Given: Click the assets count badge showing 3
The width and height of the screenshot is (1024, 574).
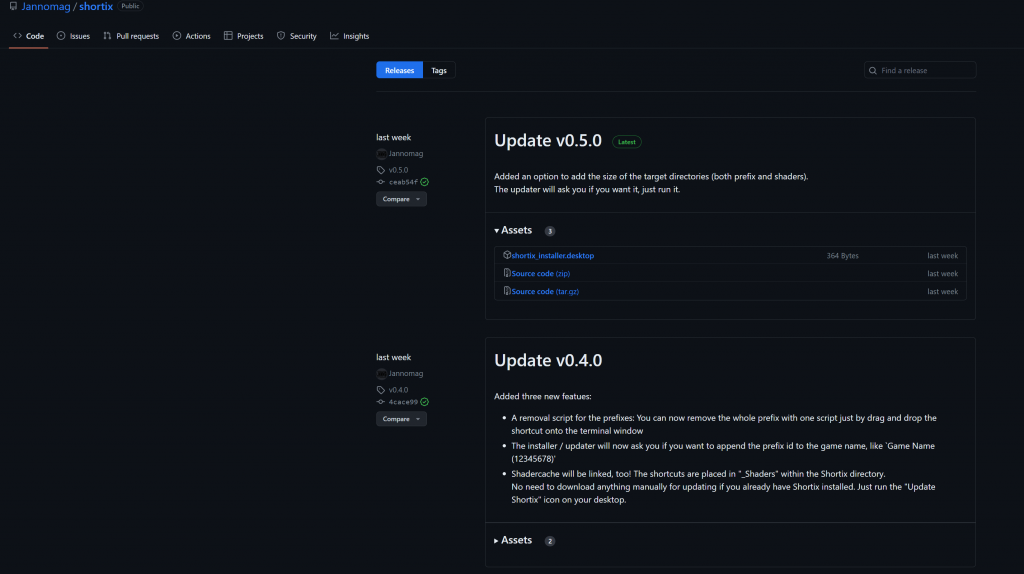Looking at the screenshot, I should tap(550, 231).
